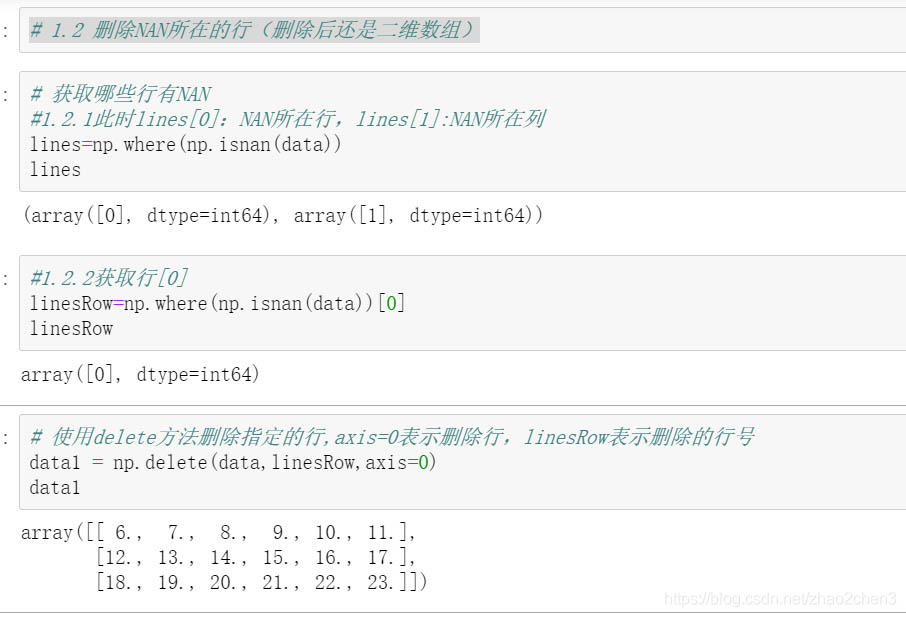Click output array row starting with 12.

click(255, 557)
